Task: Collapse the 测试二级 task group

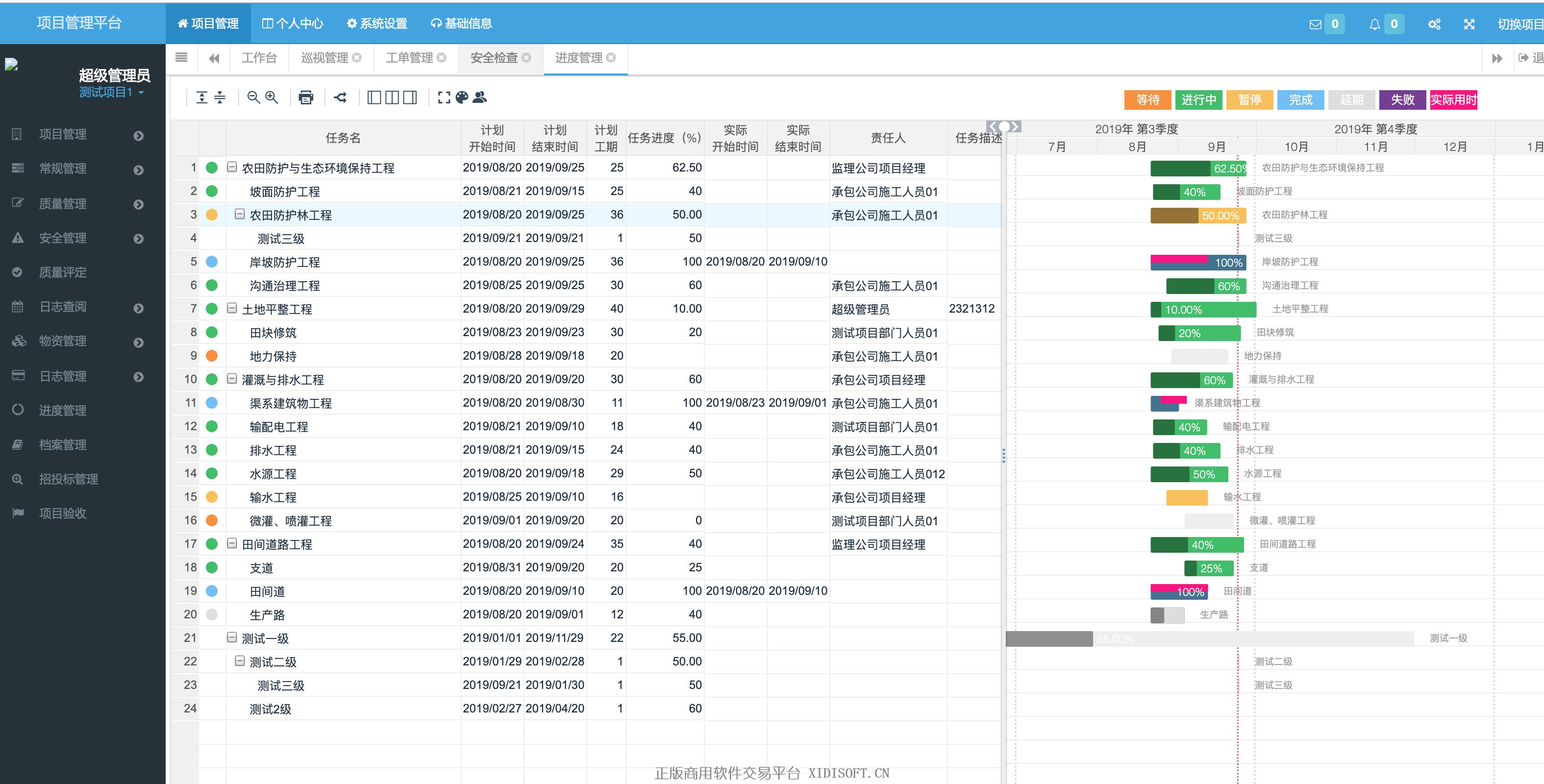Action: (x=240, y=661)
